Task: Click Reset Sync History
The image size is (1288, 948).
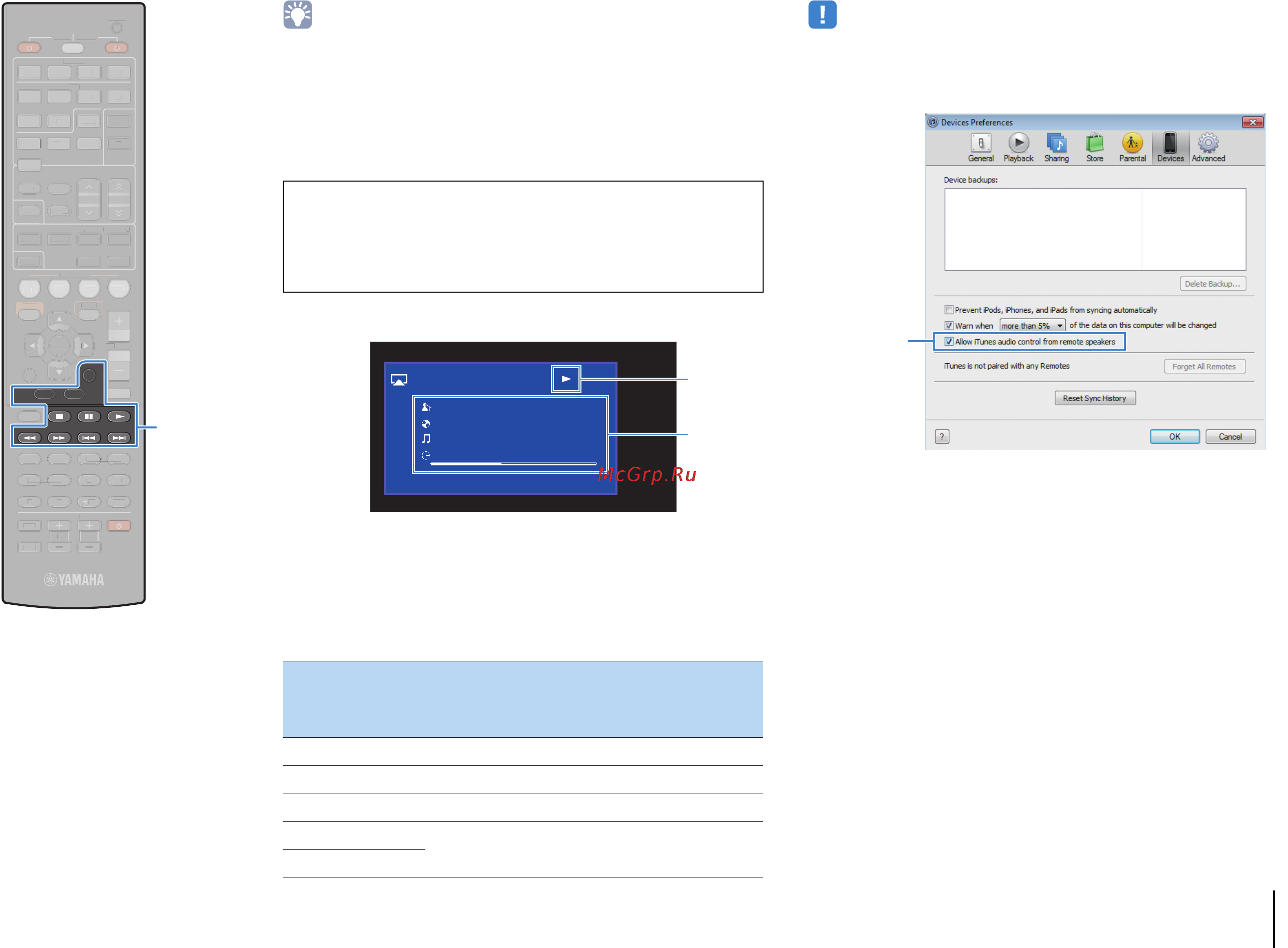Action: click(1094, 398)
